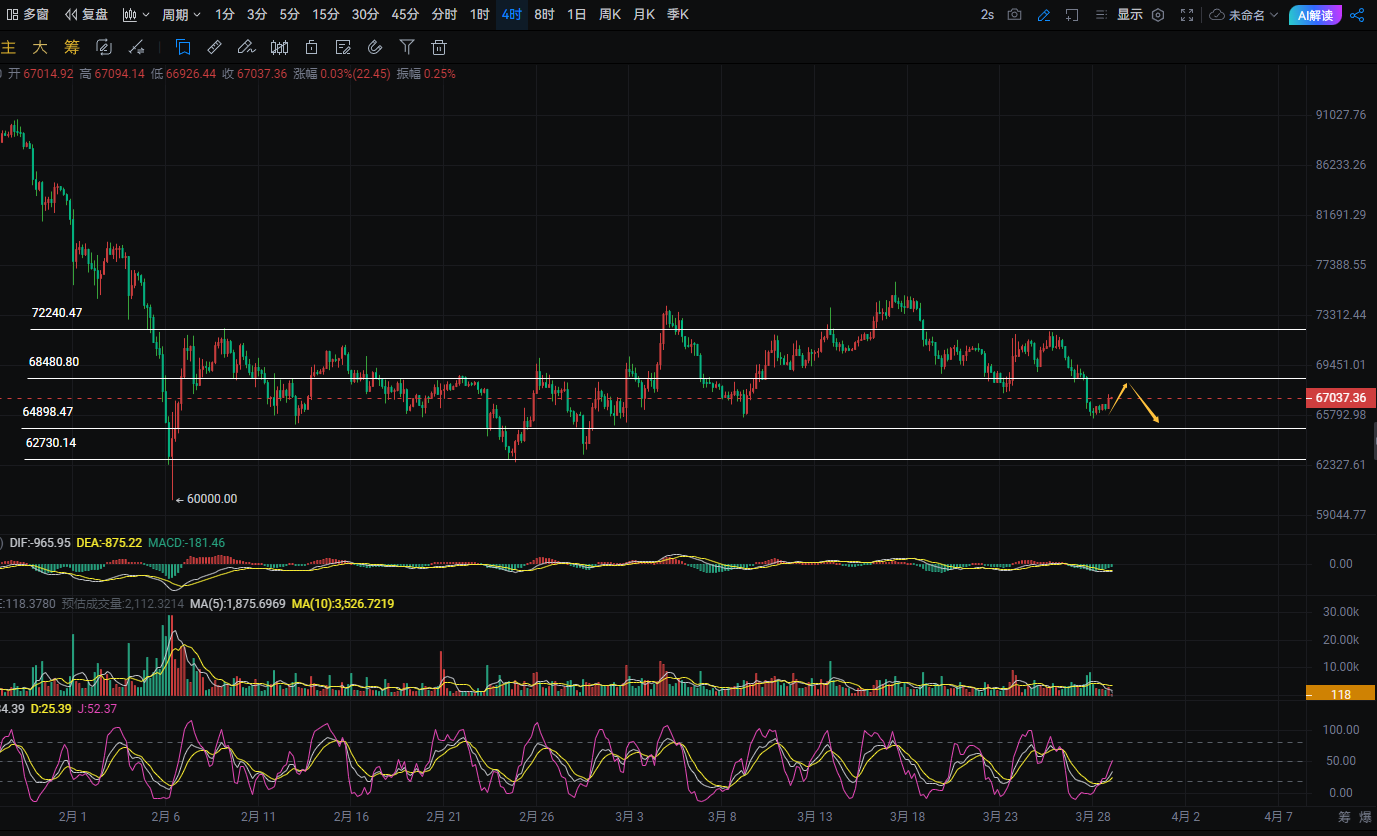Click the filter funnel icon
Viewport: 1377px width, 836px height.
407,47
